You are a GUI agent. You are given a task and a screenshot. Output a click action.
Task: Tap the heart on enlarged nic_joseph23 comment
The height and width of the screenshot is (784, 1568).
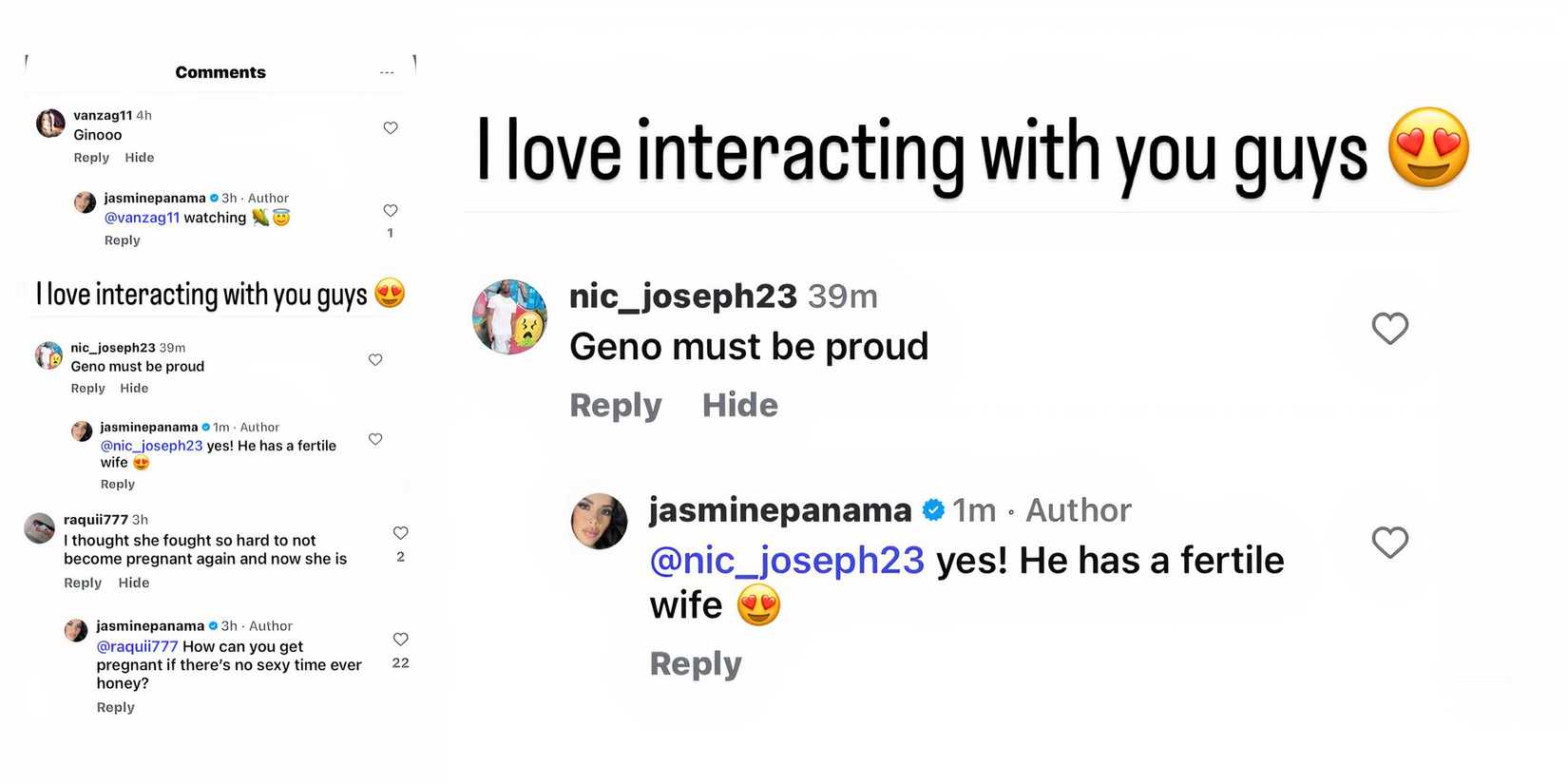point(1389,329)
